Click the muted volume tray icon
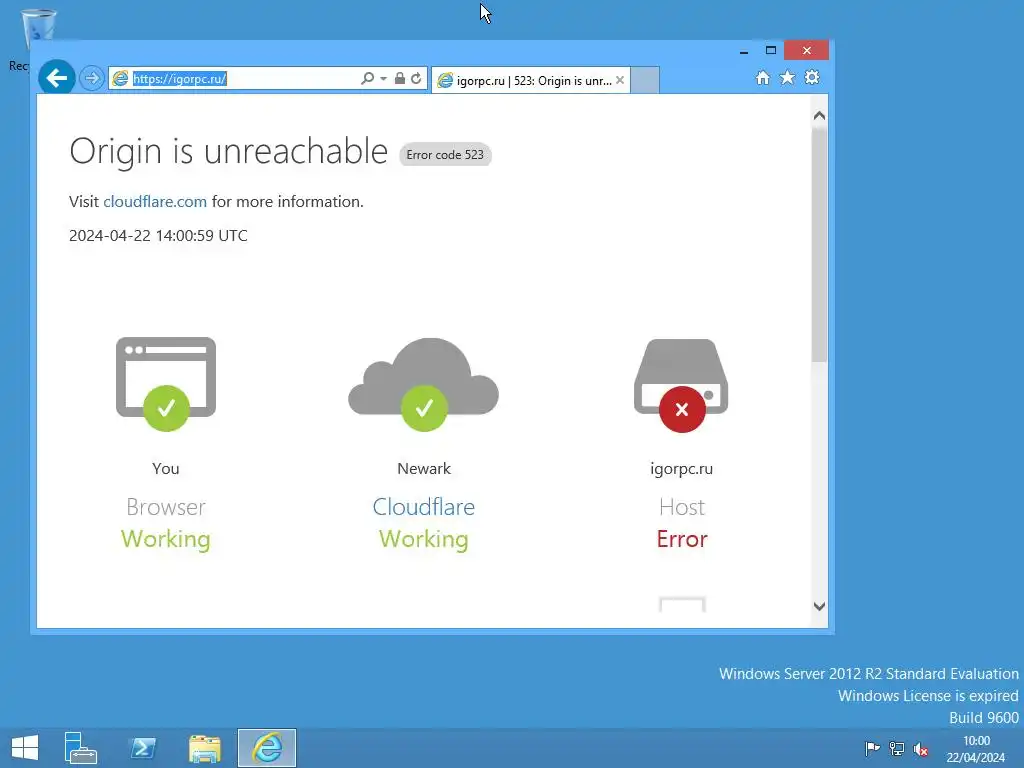1024x768 pixels. point(921,749)
